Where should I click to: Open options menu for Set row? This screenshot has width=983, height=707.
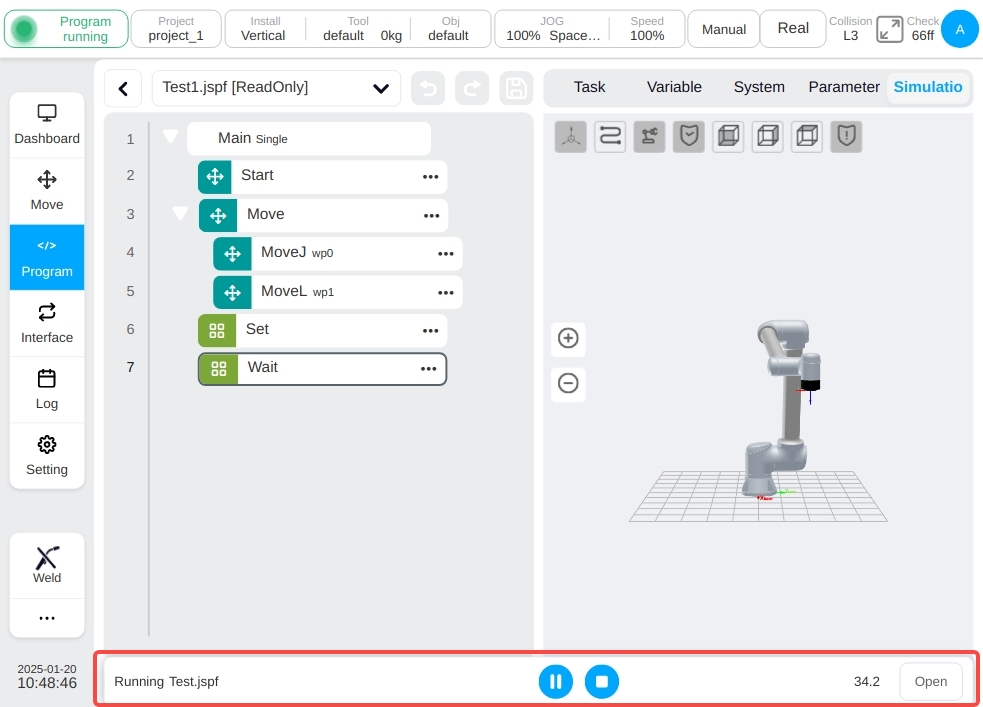[431, 331]
